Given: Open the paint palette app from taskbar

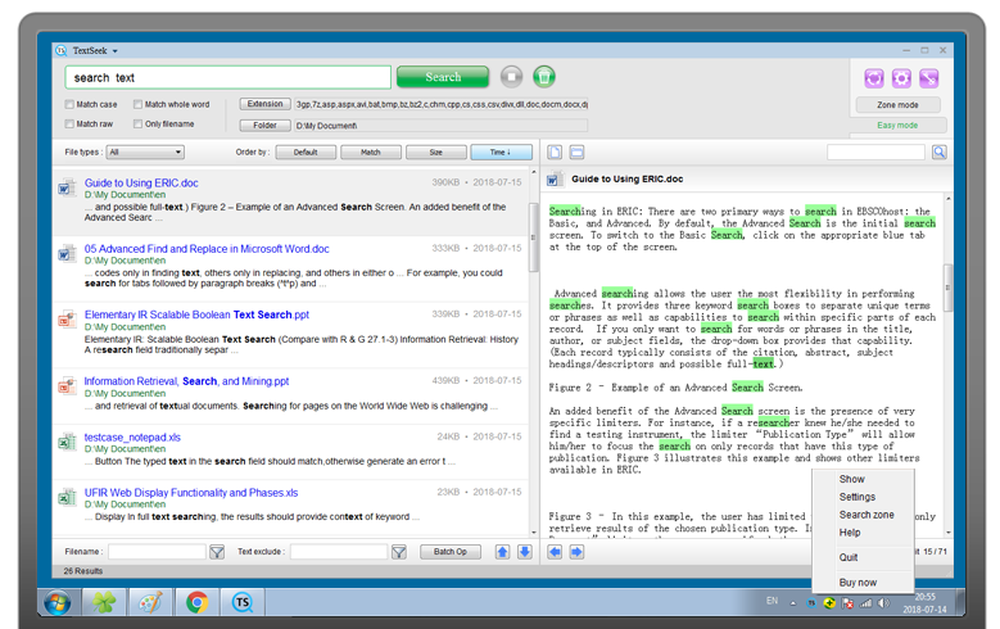Looking at the screenshot, I should pos(151,602).
